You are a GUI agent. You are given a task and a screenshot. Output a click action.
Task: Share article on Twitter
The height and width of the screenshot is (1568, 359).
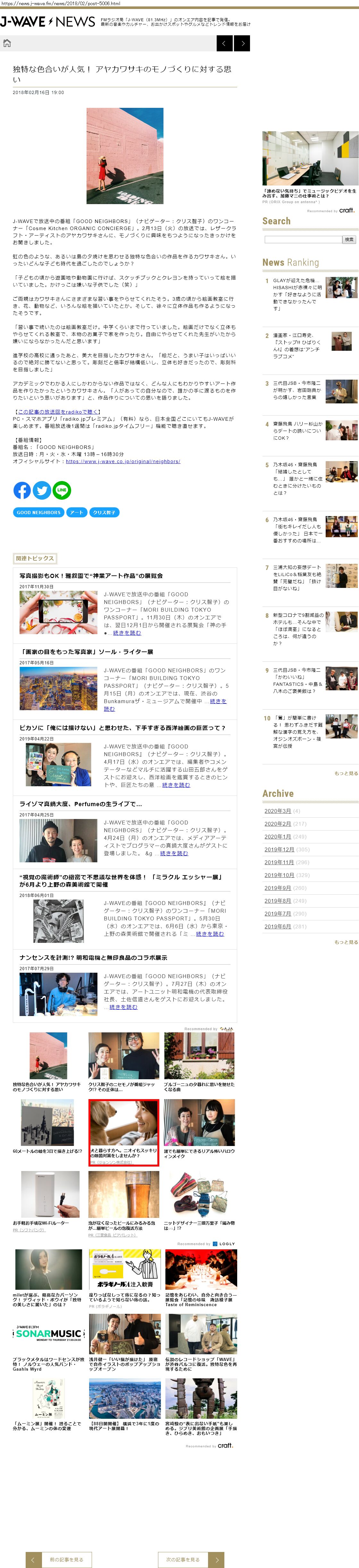click(41, 490)
